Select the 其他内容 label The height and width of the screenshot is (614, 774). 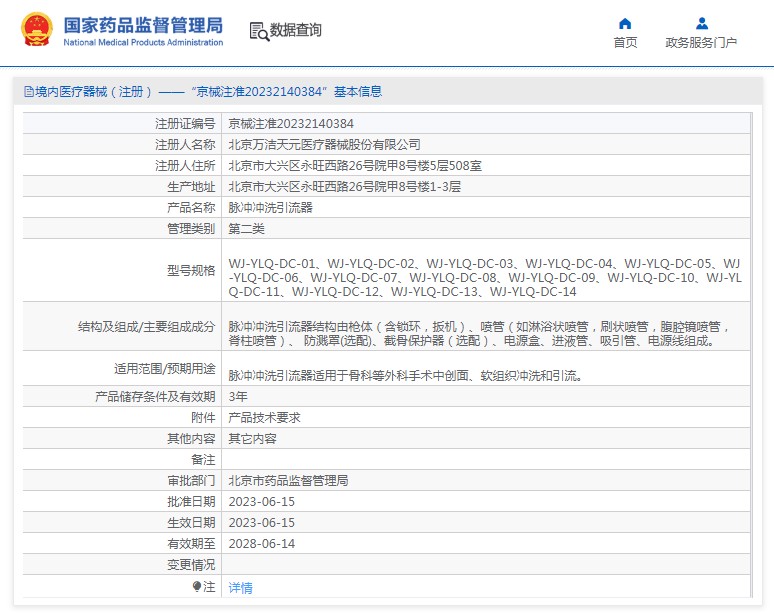[x=191, y=438]
